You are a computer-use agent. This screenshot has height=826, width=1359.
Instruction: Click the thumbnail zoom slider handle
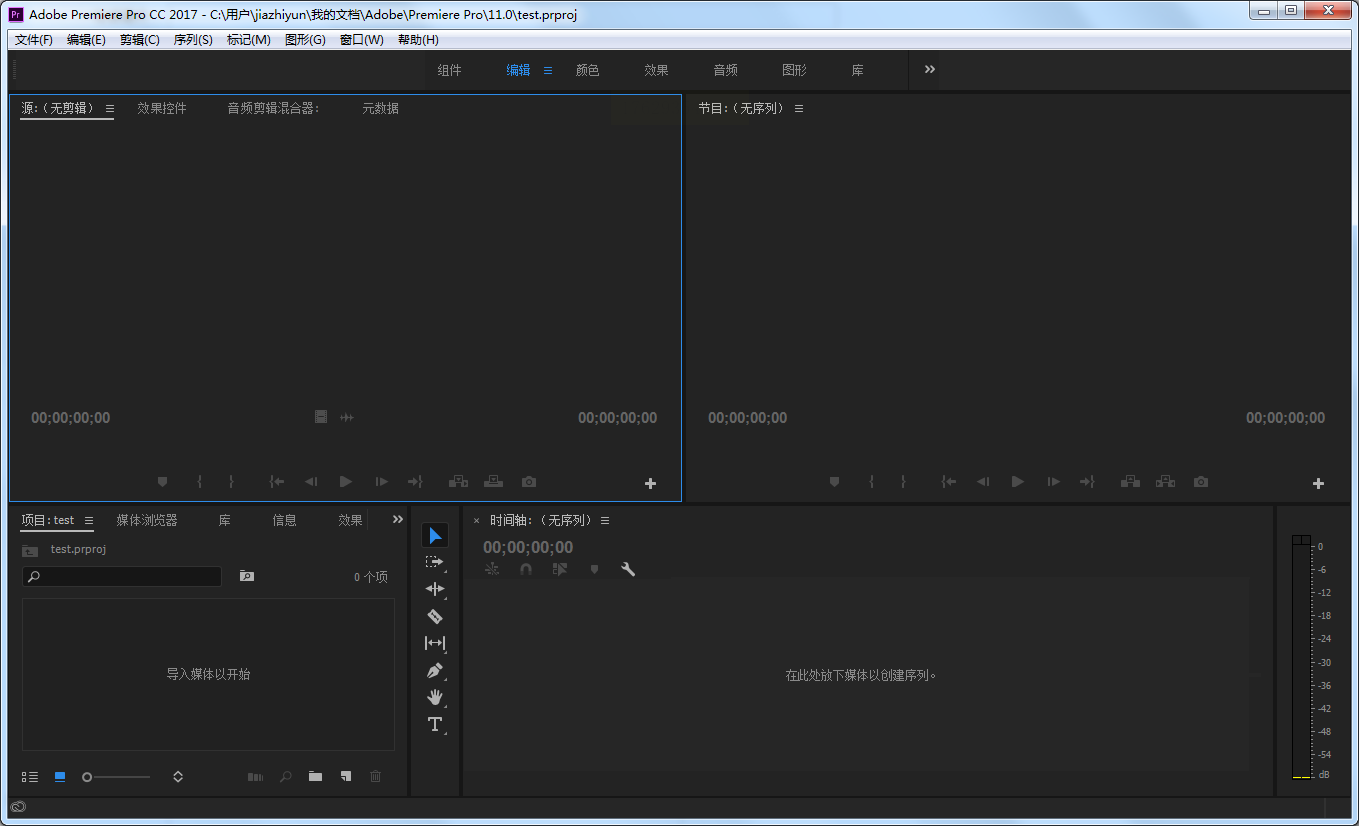87,777
